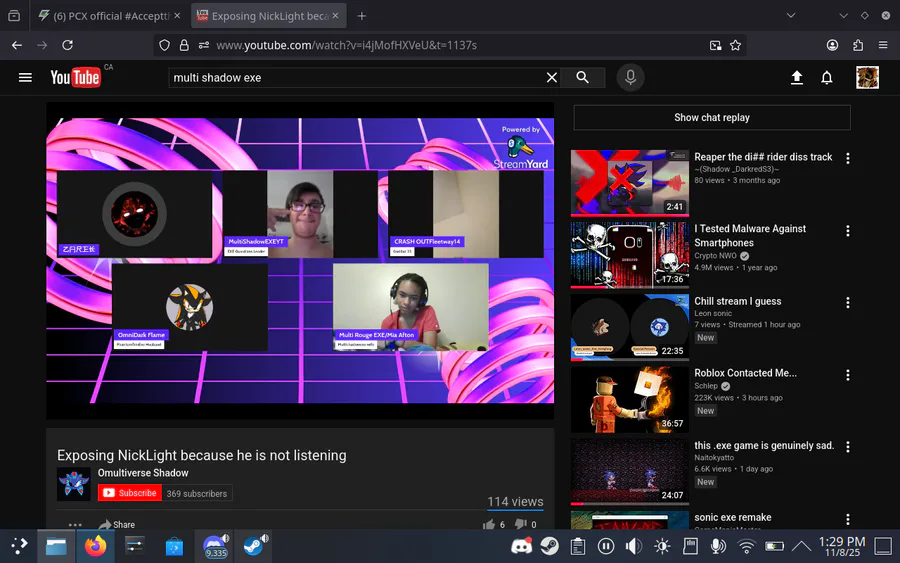This screenshot has height=563, width=900.
Task: Open a new browser tab
Action: pos(362,16)
